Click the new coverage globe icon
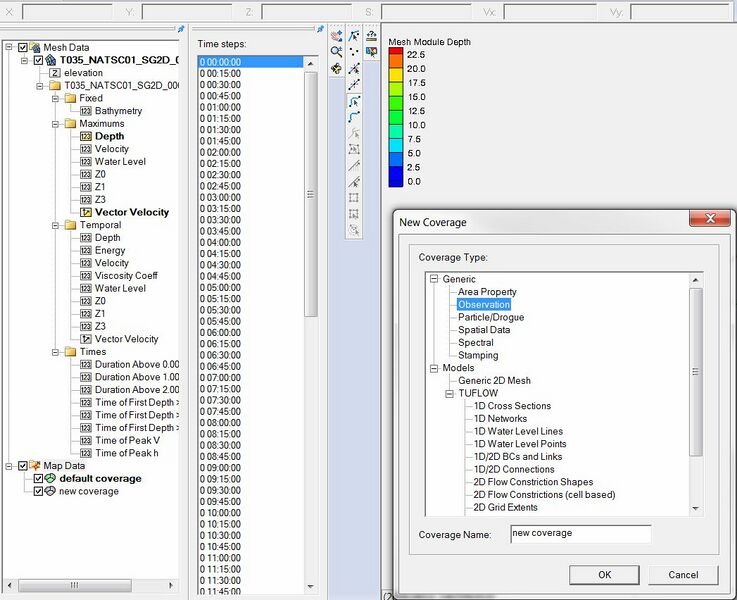This screenshot has width=737, height=600. tap(50, 491)
